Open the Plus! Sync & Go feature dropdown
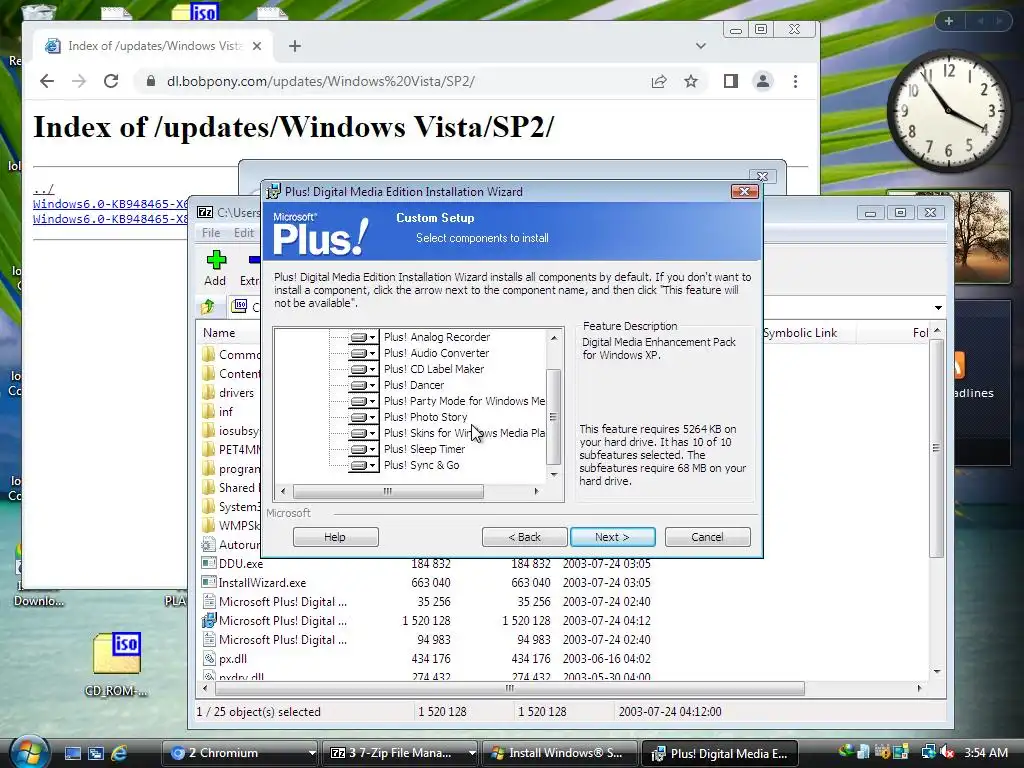1024x768 pixels. click(x=364, y=466)
